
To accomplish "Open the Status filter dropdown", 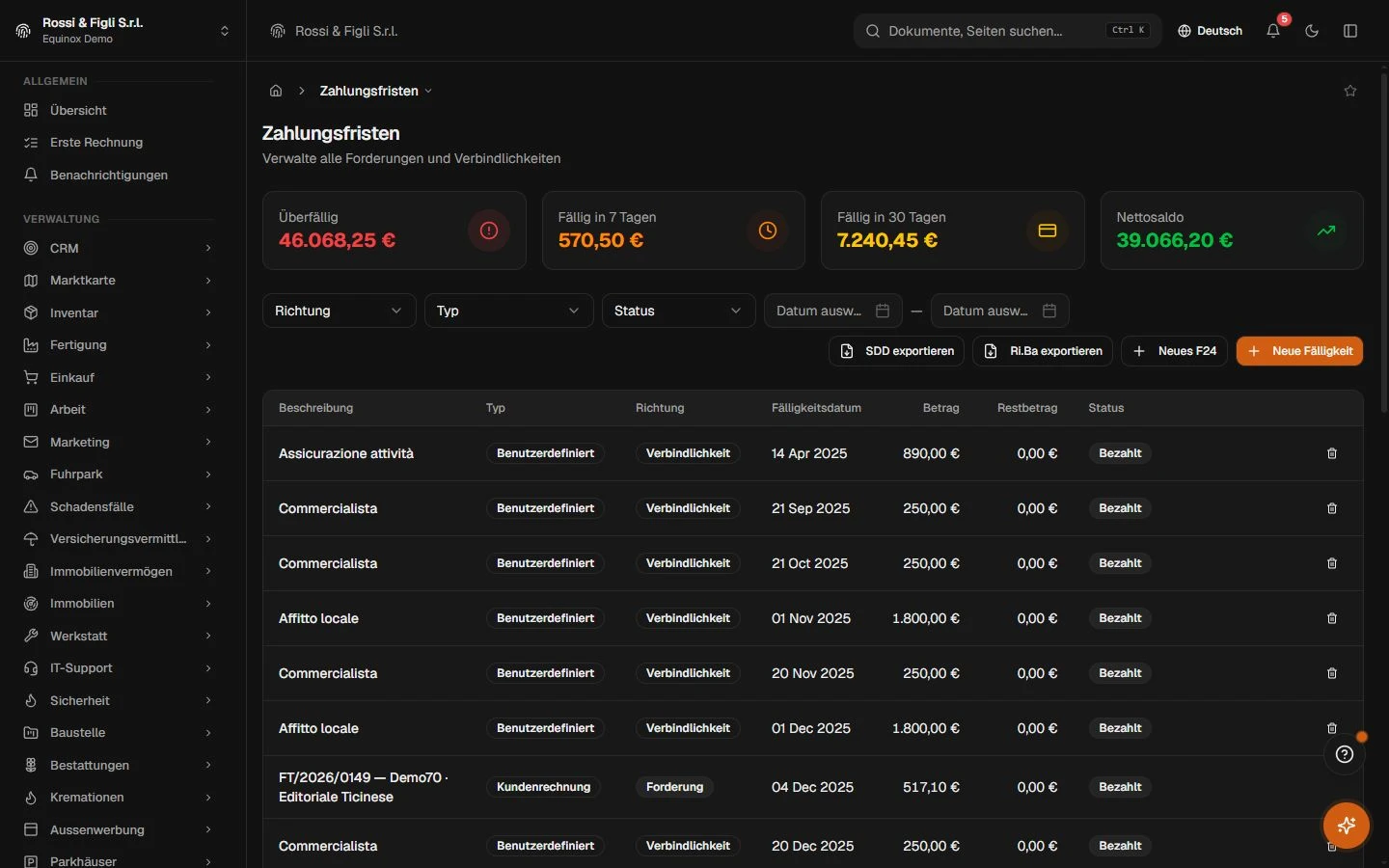I will (x=678, y=311).
